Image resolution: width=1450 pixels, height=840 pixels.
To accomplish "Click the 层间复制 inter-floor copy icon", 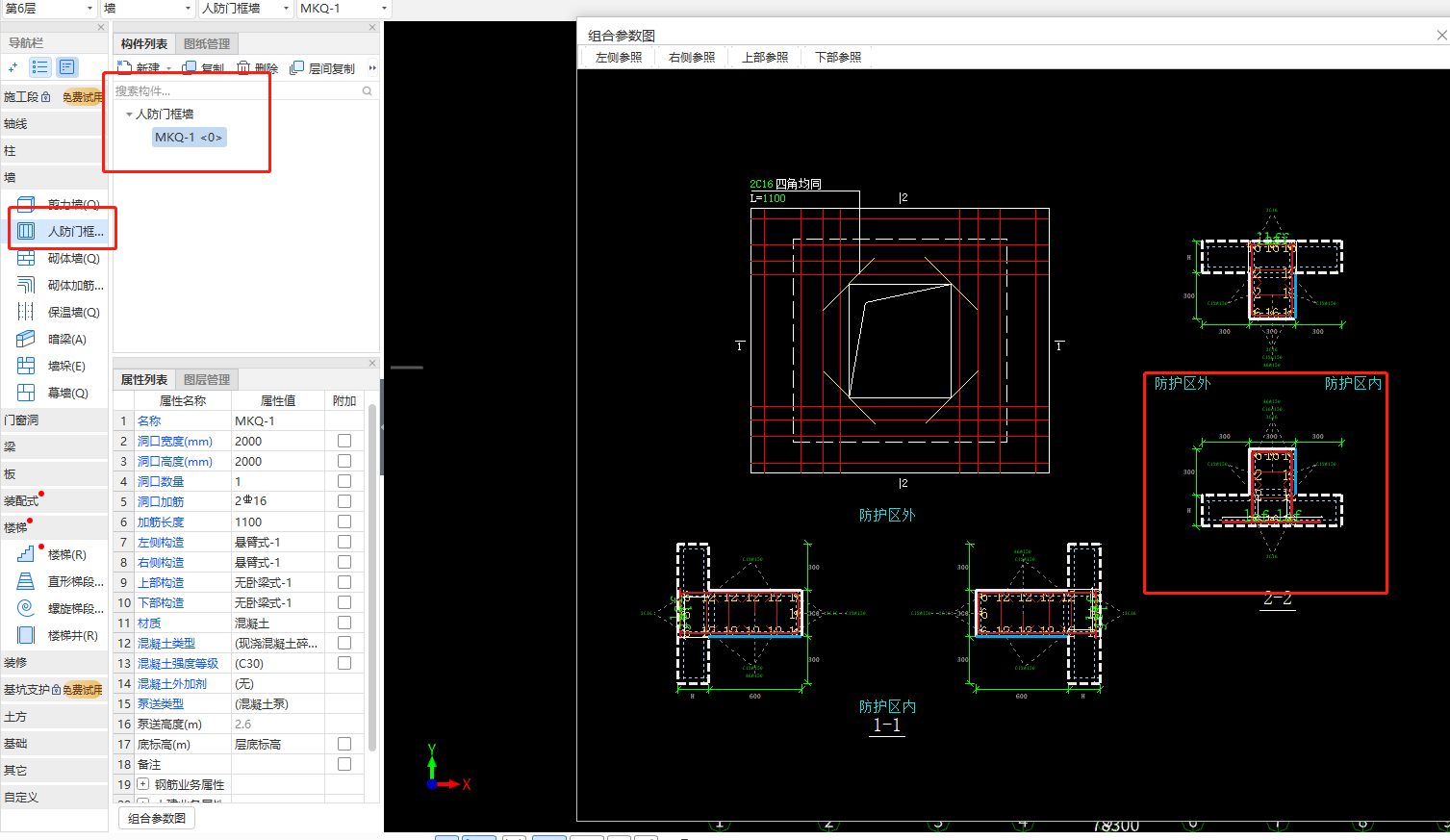I will 297,67.
